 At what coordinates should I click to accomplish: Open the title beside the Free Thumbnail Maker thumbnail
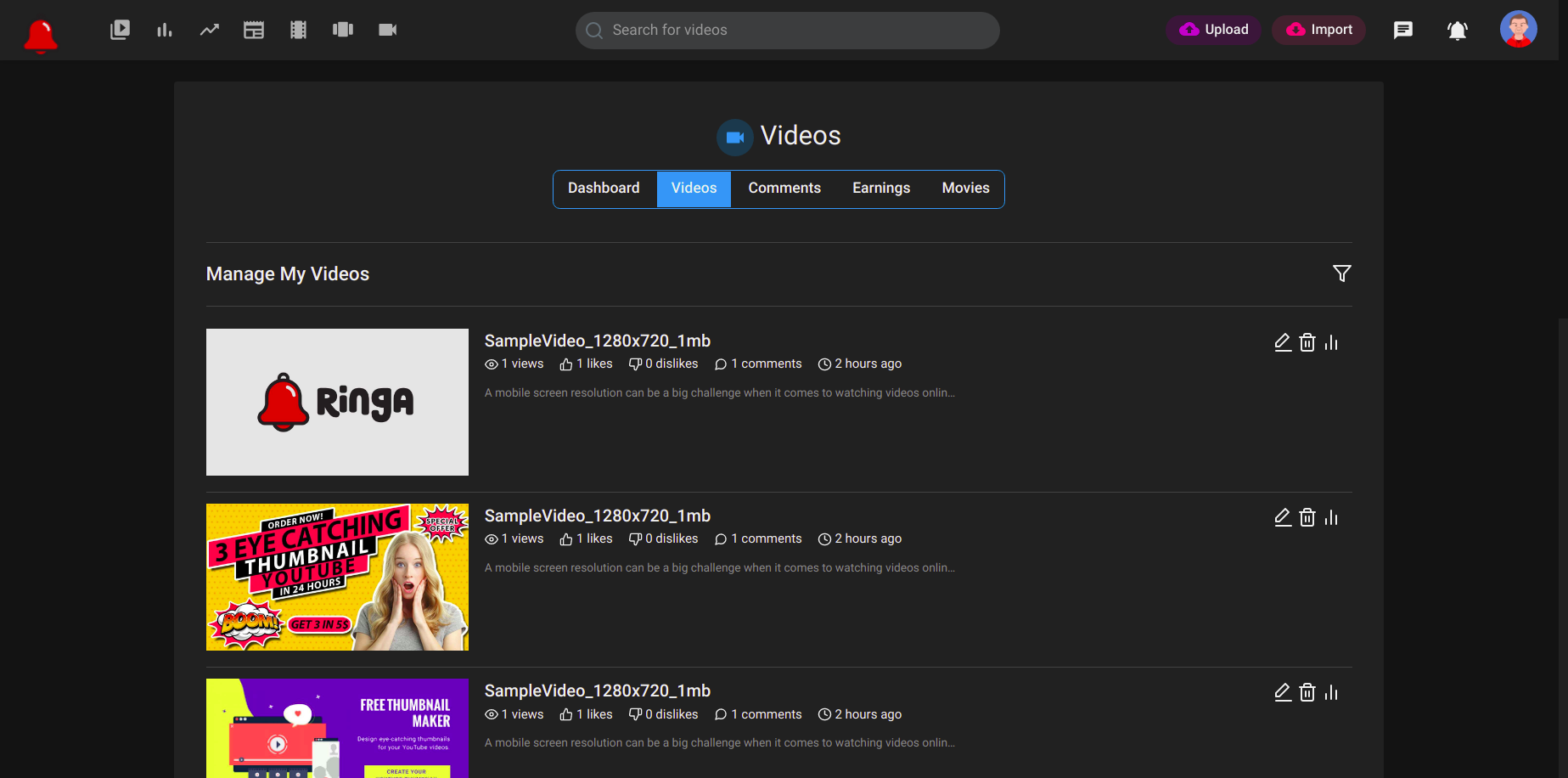pos(598,691)
